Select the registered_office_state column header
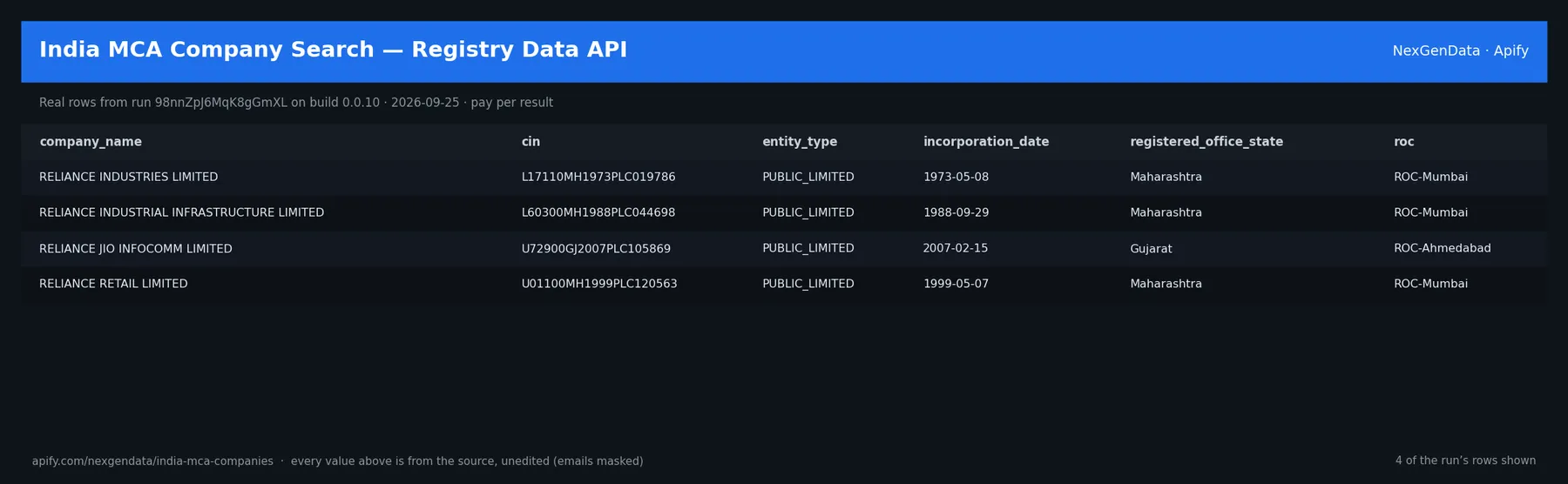The width and height of the screenshot is (1568, 484). [1206, 142]
